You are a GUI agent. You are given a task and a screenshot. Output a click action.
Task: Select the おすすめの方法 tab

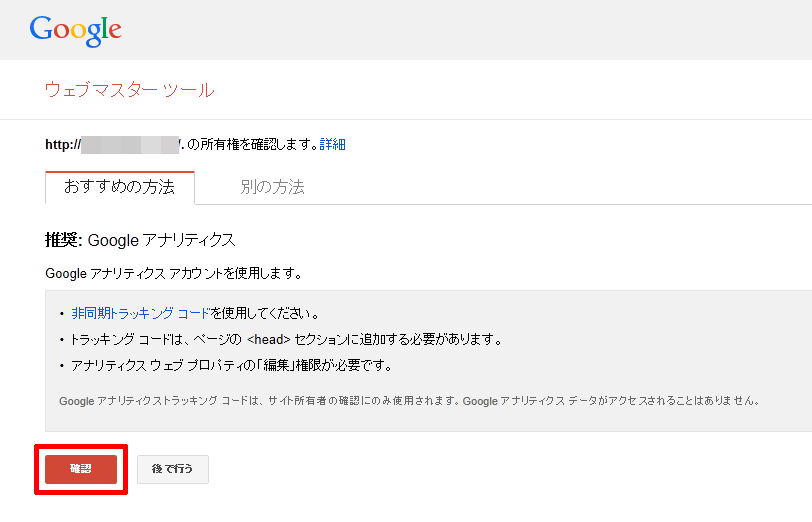[120, 187]
